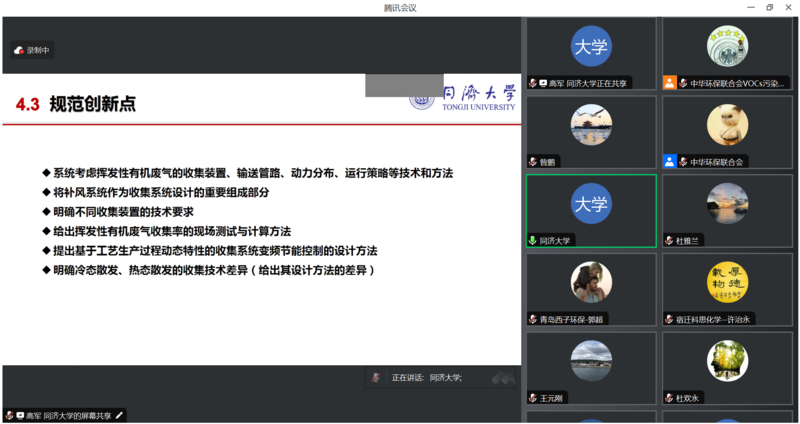Click name label 高军 同济大学正在共享
Viewport: 800px width, 424px height.
click(588, 83)
